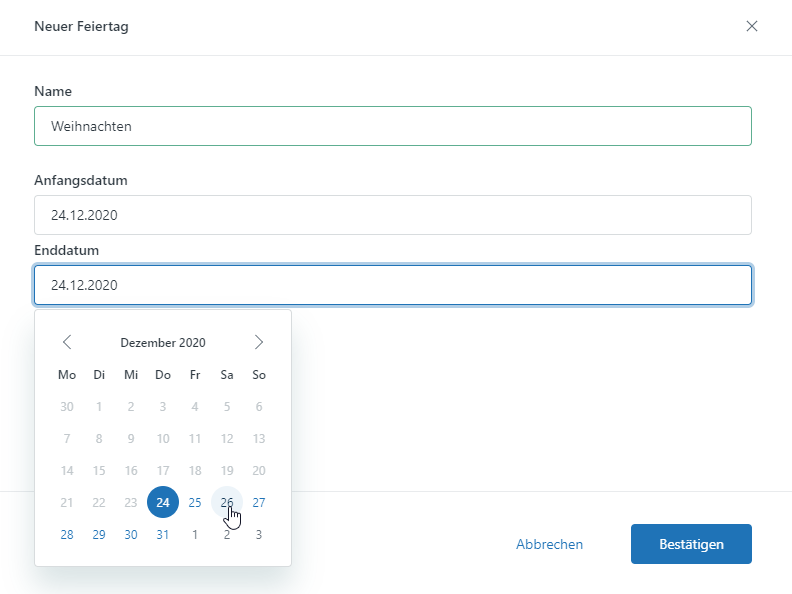792x594 pixels.
Task: Click the Dezember 2020 month header
Action: (163, 342)
